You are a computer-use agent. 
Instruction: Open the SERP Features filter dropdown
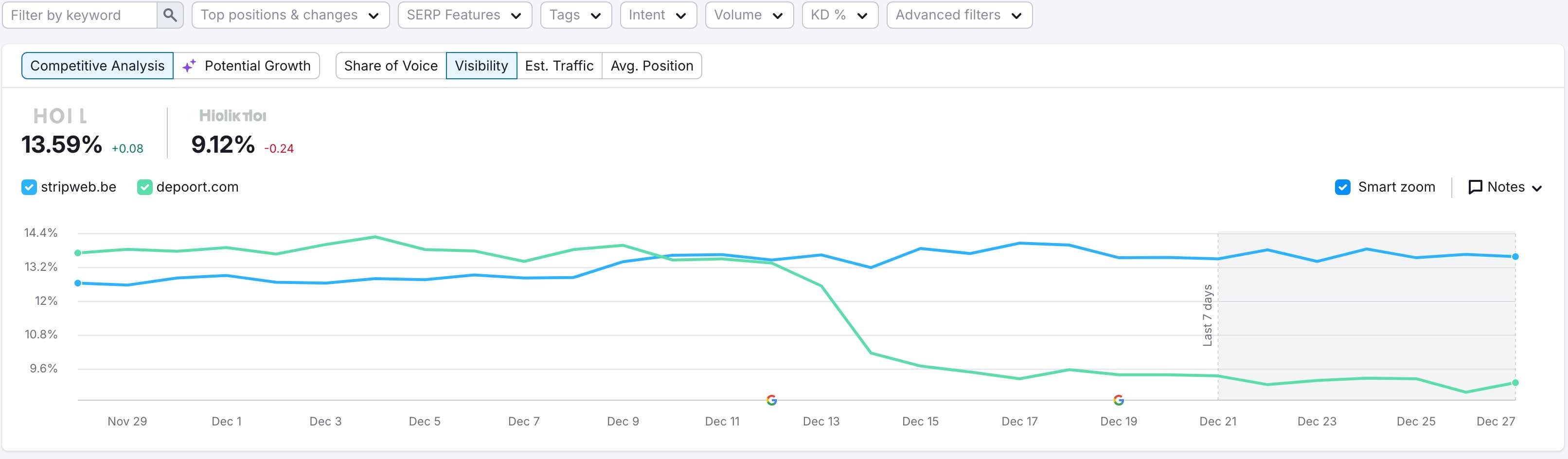[464, 15]
